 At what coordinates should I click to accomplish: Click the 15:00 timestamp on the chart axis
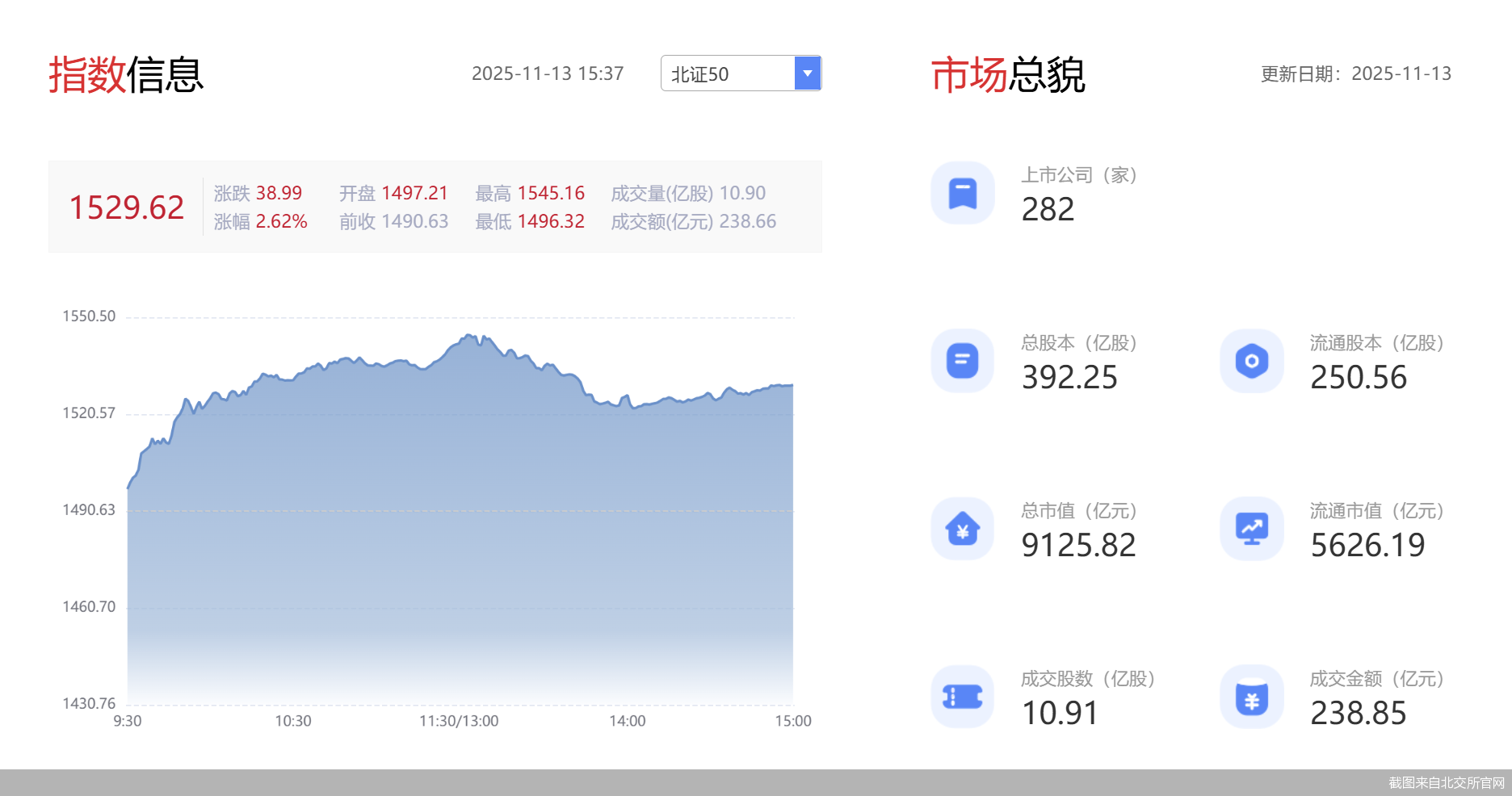point(794,720)
